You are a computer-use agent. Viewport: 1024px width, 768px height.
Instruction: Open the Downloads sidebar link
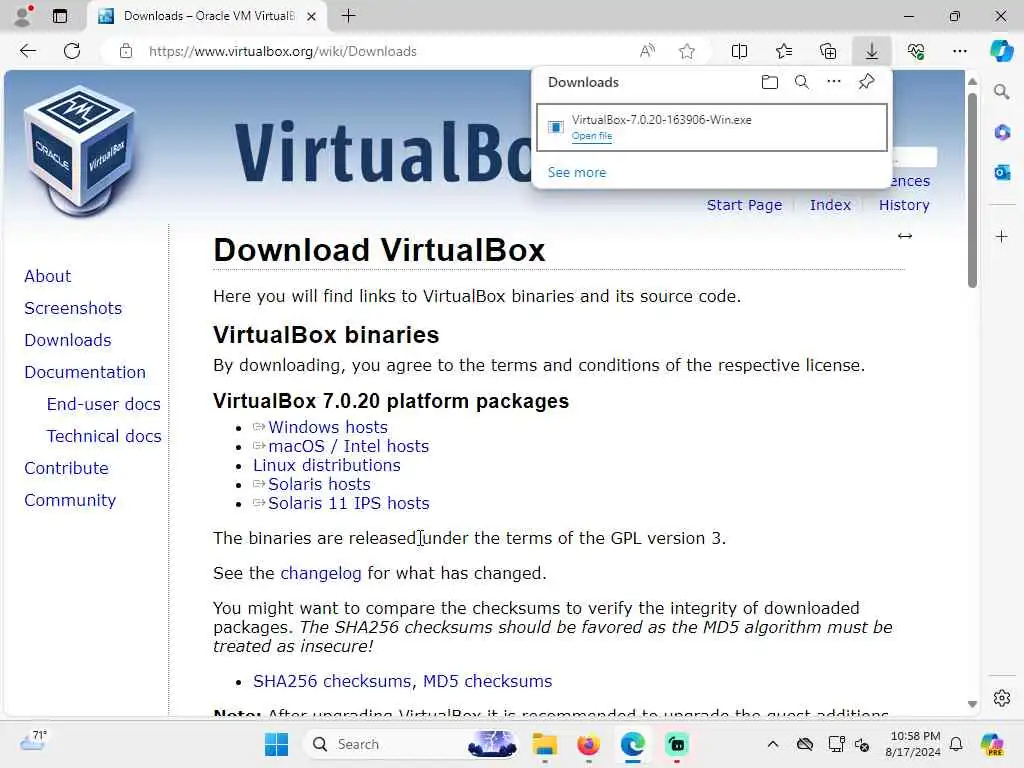[x=67, y=340]
